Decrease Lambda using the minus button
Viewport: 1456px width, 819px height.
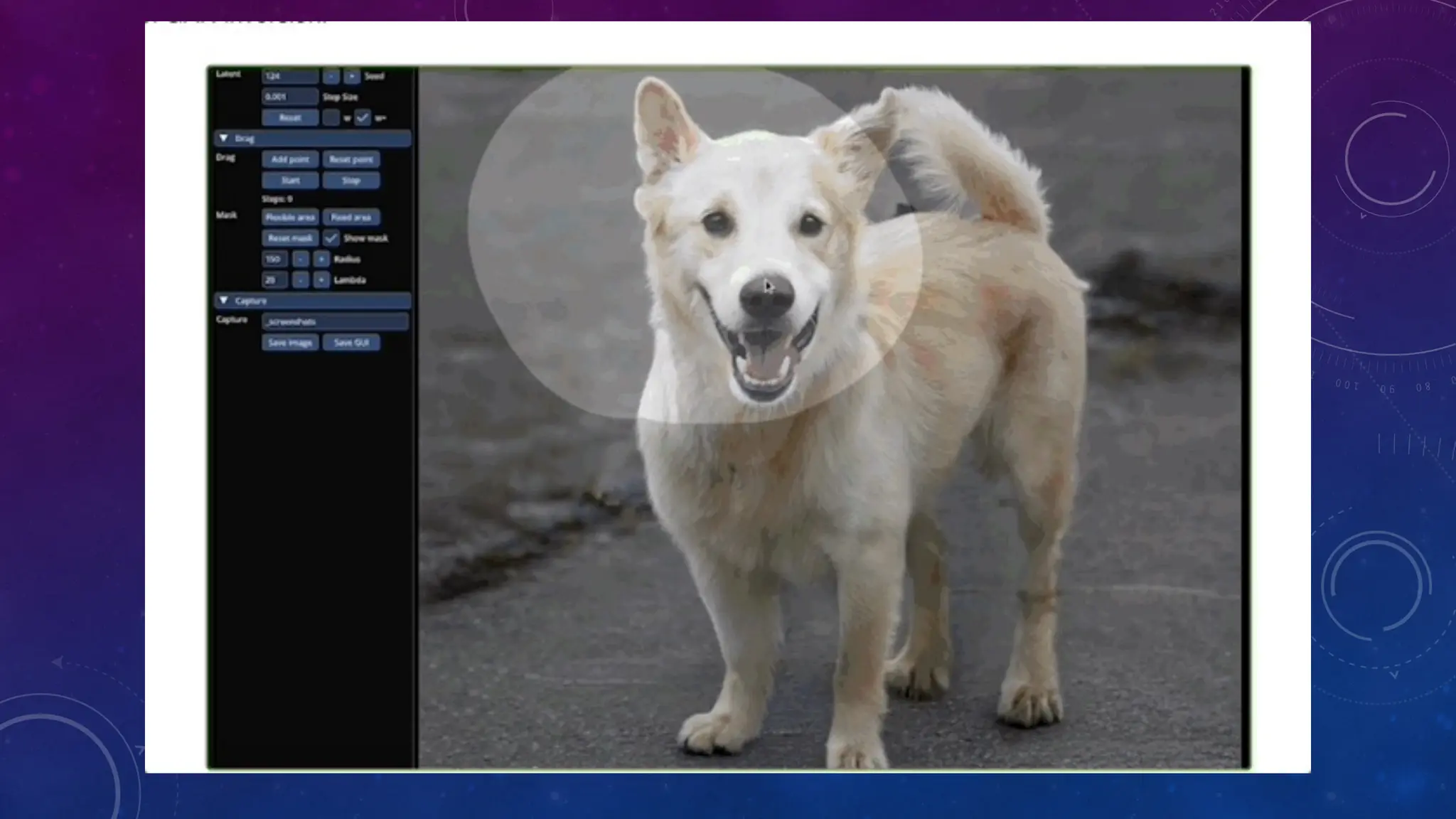(301, 280)
